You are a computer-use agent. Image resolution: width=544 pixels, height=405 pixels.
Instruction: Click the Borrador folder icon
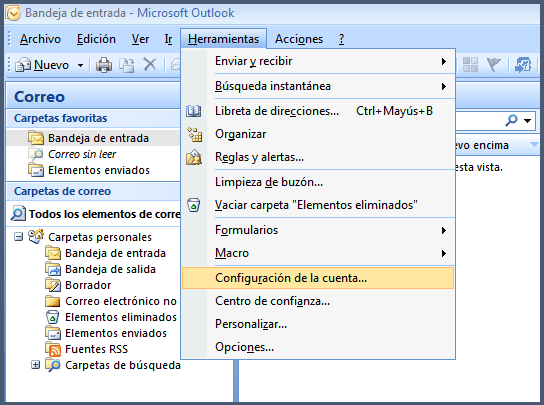coord(53,285)
